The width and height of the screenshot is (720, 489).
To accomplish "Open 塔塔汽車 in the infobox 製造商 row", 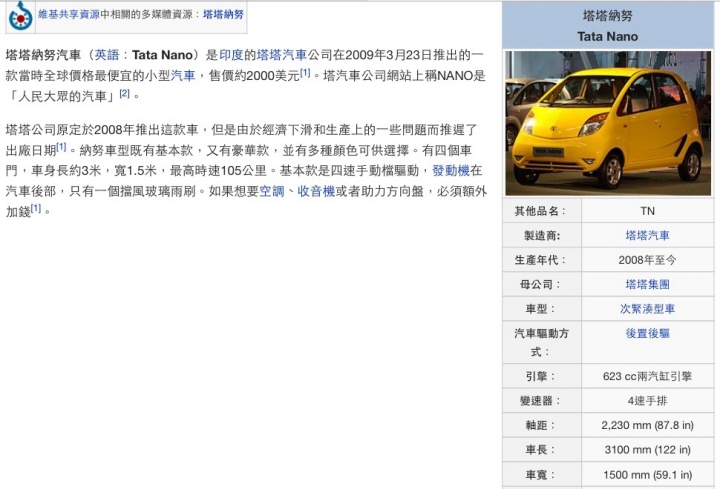I will (647, 236).
